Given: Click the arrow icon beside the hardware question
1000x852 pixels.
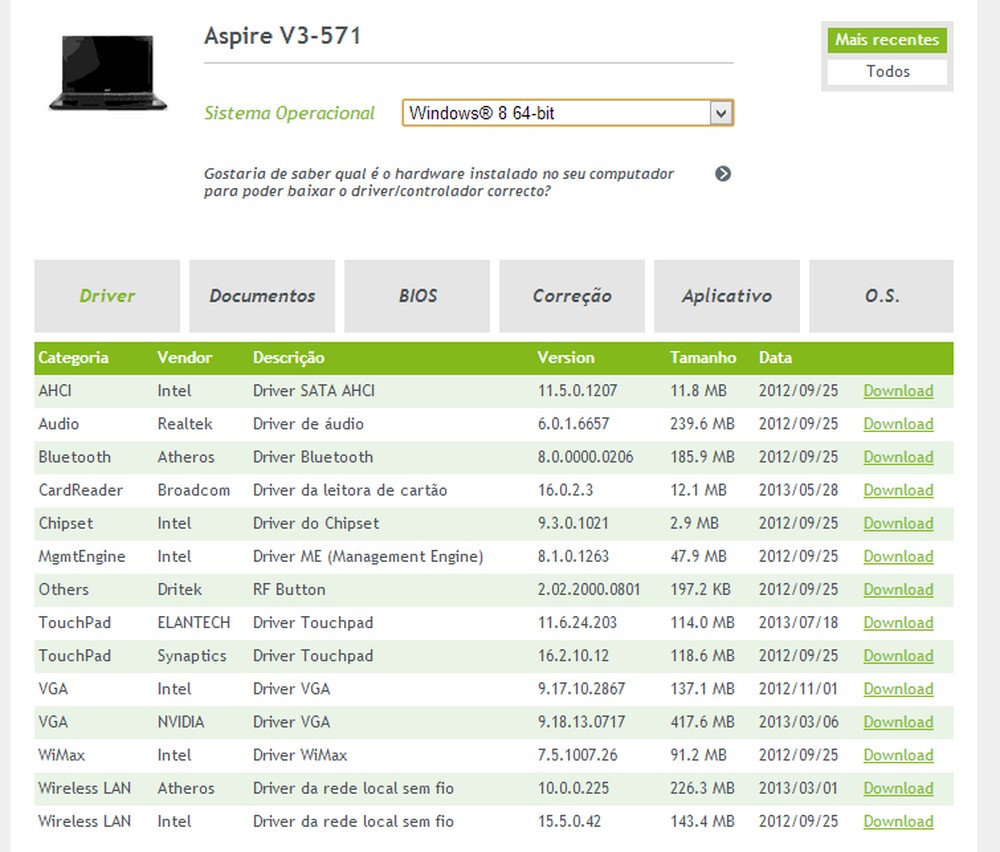Looking at the screenshot, I should click(x=723, y=173).
